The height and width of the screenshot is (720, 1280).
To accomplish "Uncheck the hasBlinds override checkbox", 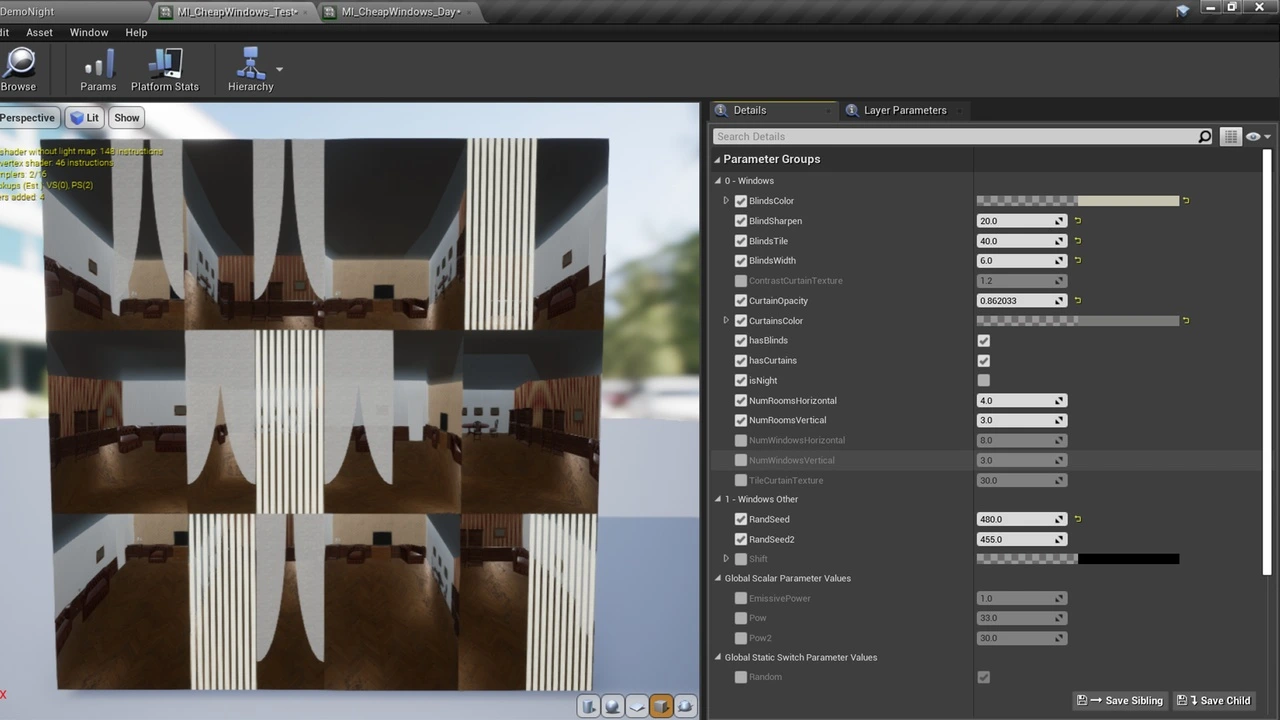I will (x=741, y=341).
